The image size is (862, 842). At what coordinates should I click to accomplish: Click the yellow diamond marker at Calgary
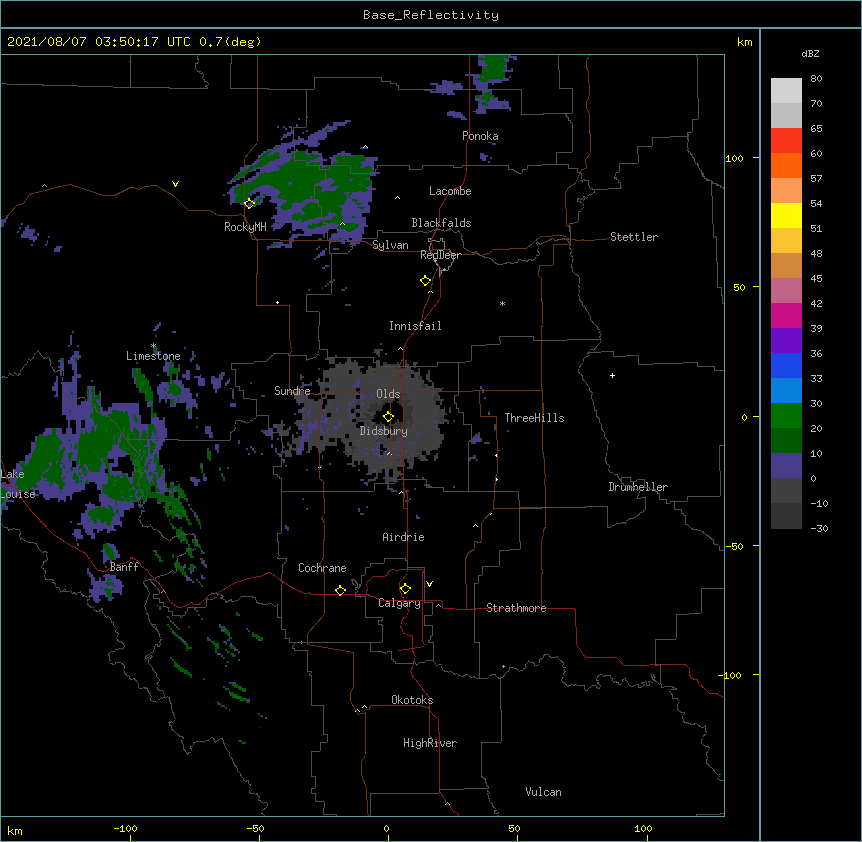tap(405, 589)
